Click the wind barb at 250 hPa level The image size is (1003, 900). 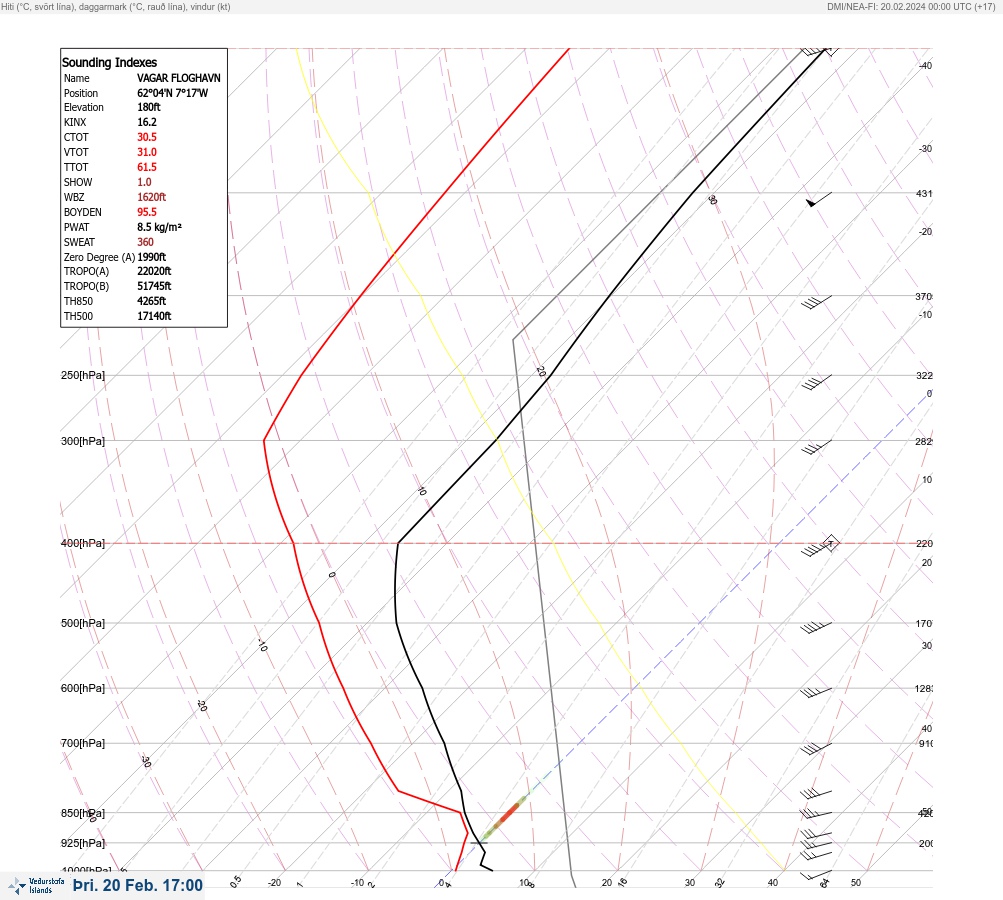(x=816, y=382)
